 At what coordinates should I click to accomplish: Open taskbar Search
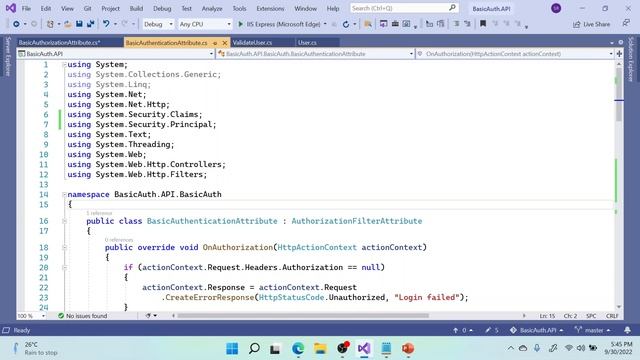(254, 349)
